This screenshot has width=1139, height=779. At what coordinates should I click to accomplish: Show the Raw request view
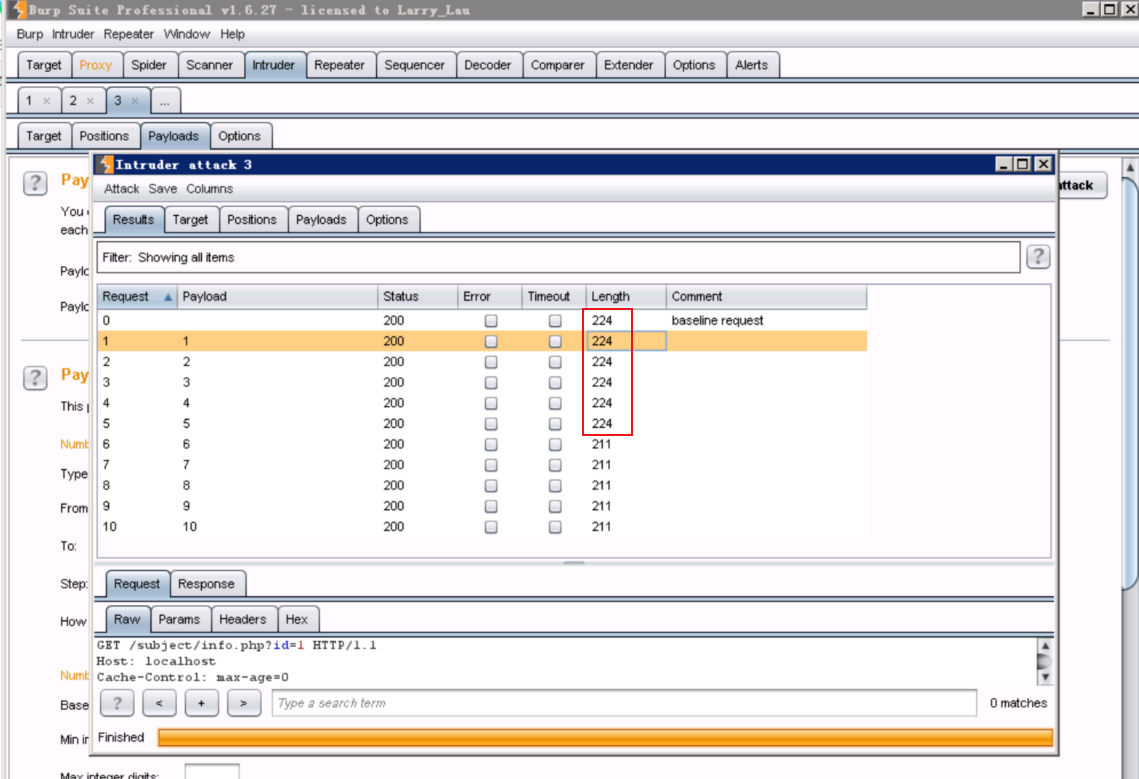tap(126, 619)
